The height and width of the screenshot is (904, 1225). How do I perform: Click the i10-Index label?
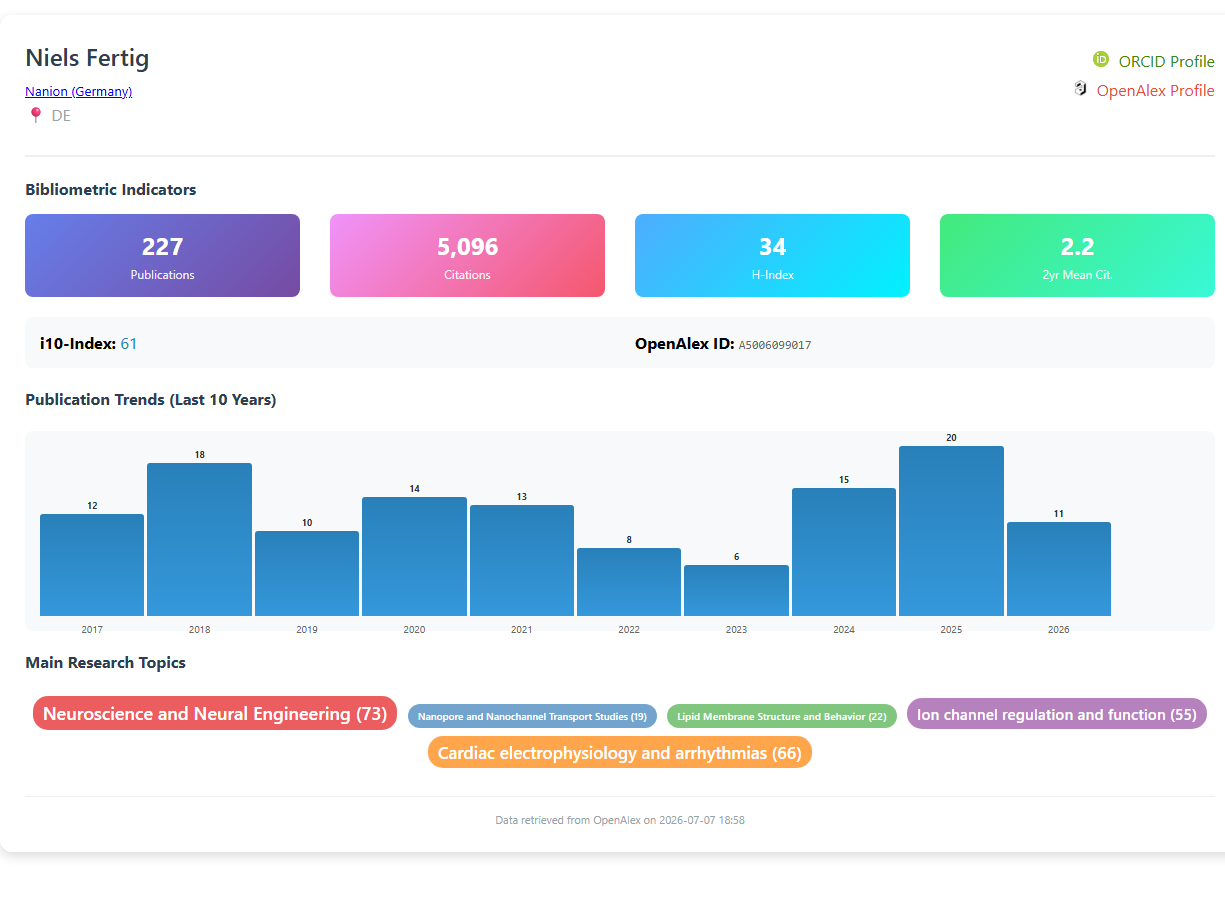(x=78, y=343)
